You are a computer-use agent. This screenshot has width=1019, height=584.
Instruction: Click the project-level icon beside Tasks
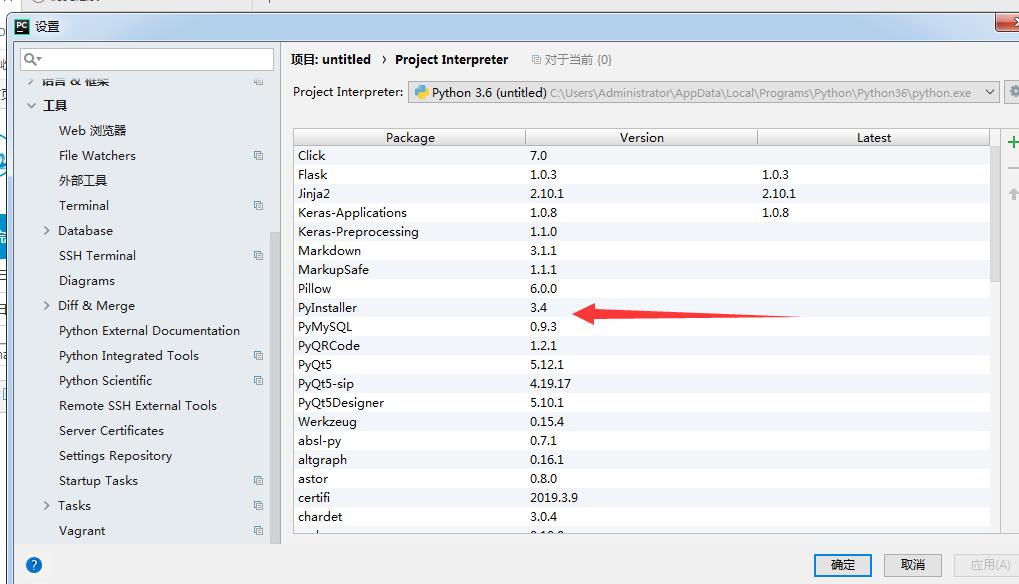tap(258, 505)
